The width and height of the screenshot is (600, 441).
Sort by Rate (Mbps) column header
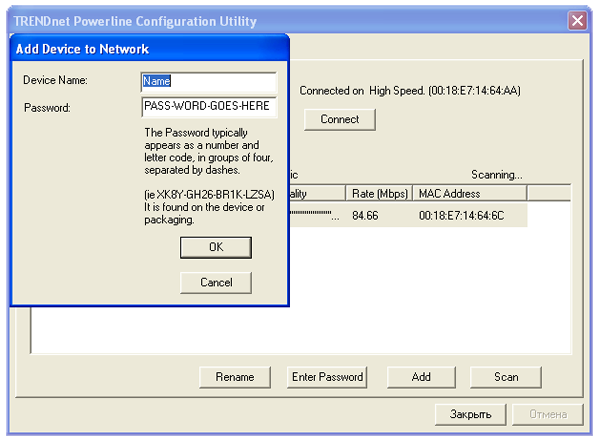pyautogui.click(x=378, y=193)
